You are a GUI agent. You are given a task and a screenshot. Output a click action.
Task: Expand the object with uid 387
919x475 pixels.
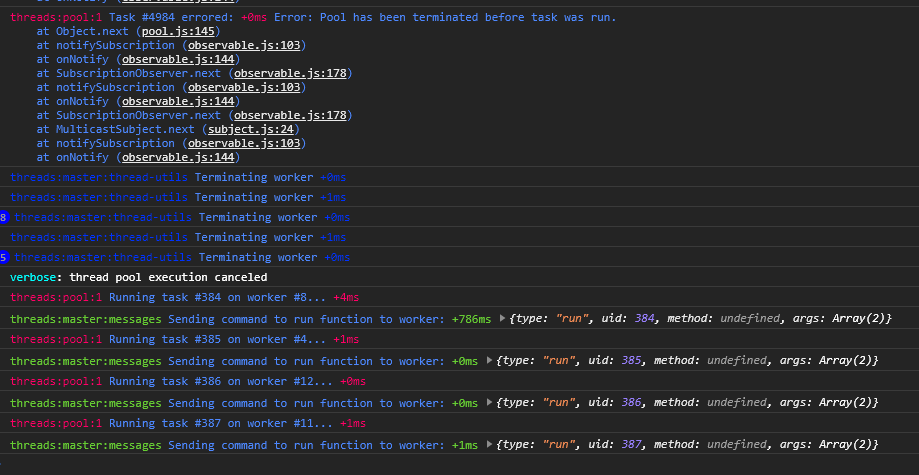point(489,445)
